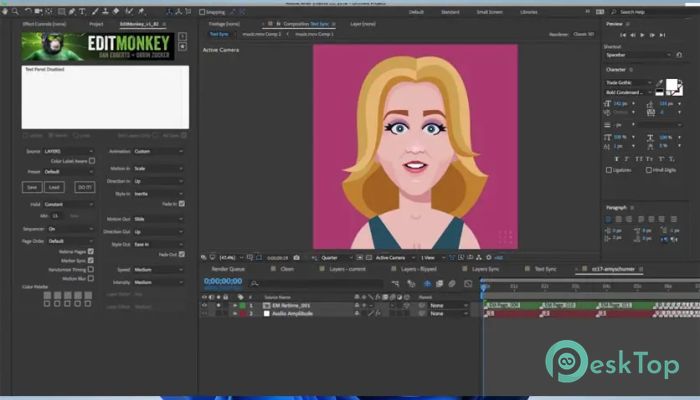Select the Zoom magnifier tool

point(15,12)
